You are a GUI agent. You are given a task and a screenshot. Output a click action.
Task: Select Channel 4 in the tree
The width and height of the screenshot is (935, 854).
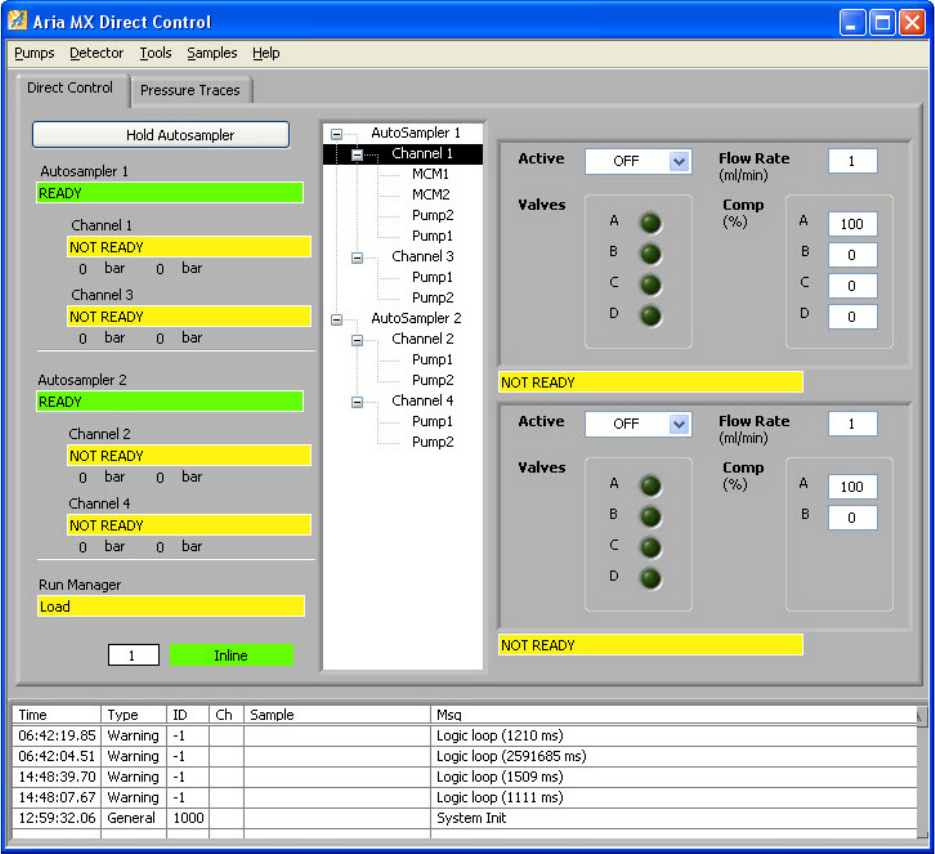click(x=422, y=401)
